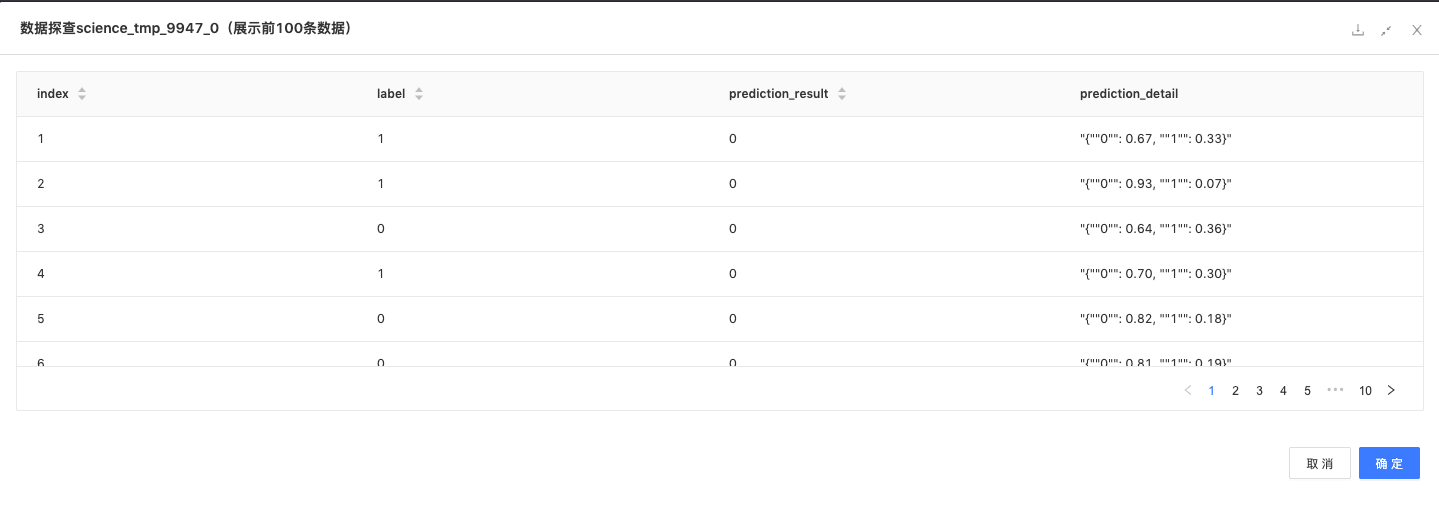
Task: Select the prediction_detail cell in row 1
Action: pyautogui.click(x=1155, y=139)
